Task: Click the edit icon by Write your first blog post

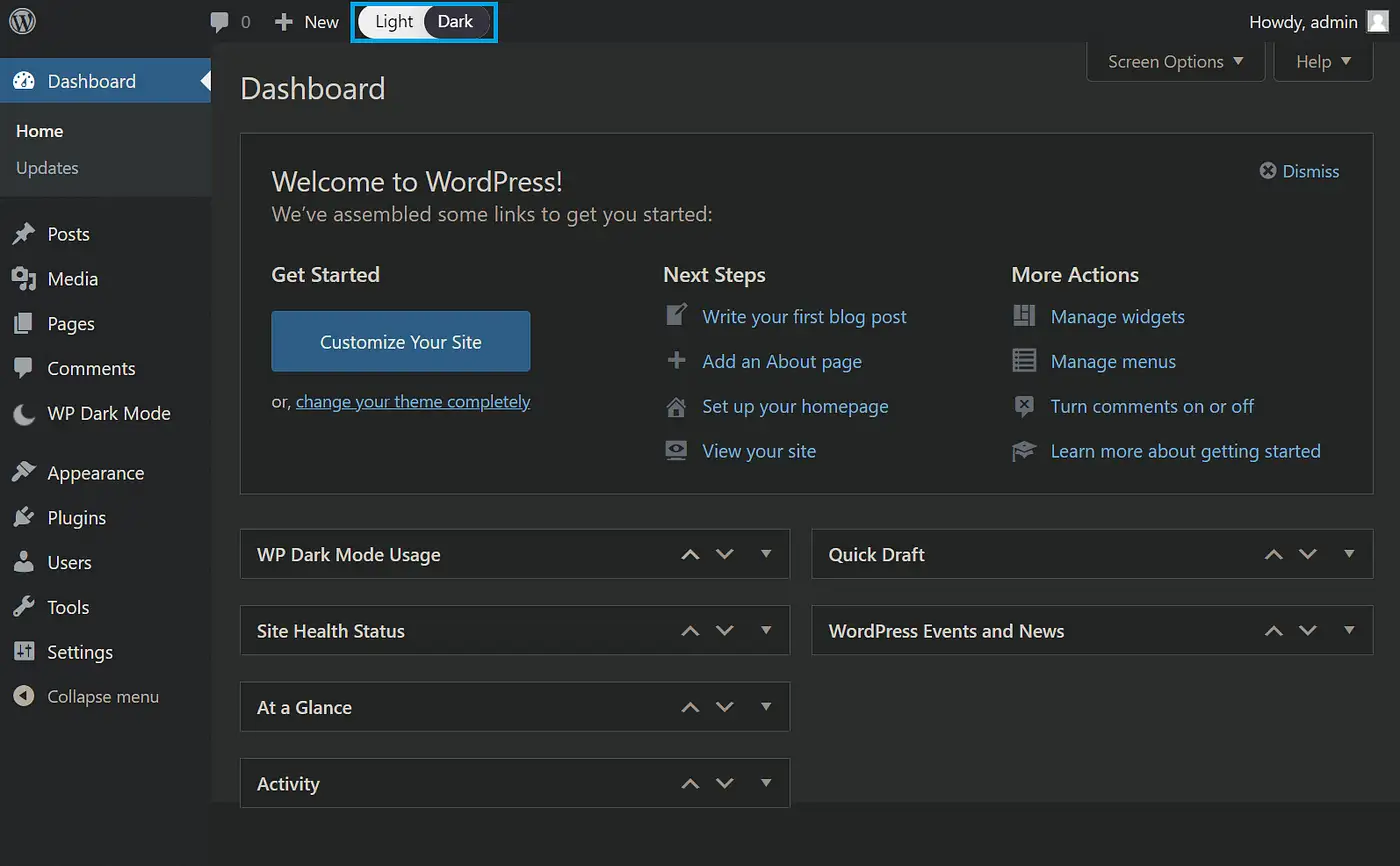Action: click(x=677, y=316)
